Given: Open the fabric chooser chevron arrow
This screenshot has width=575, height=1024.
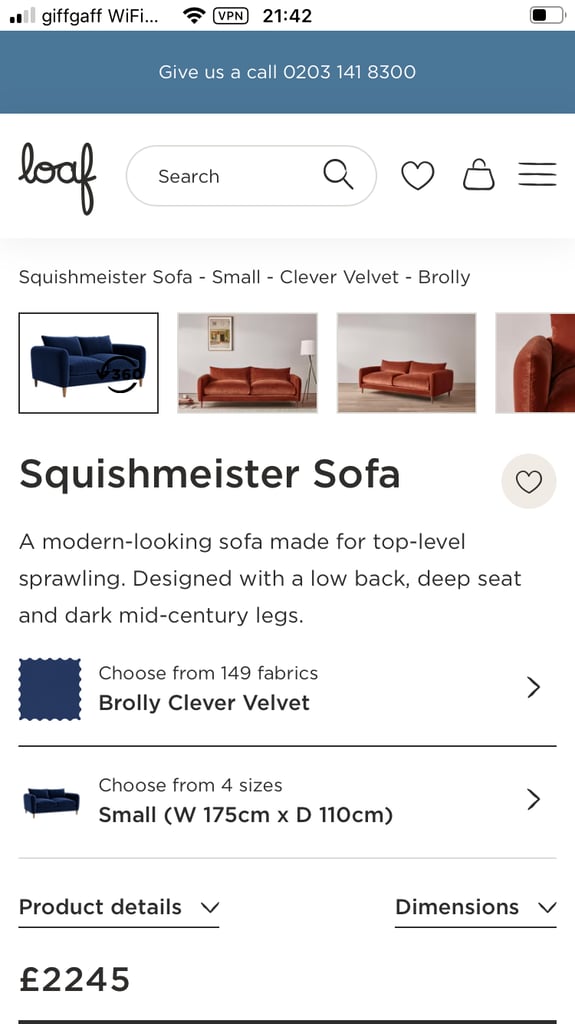Looking at the screenshot, I should (x=534, y=687).
